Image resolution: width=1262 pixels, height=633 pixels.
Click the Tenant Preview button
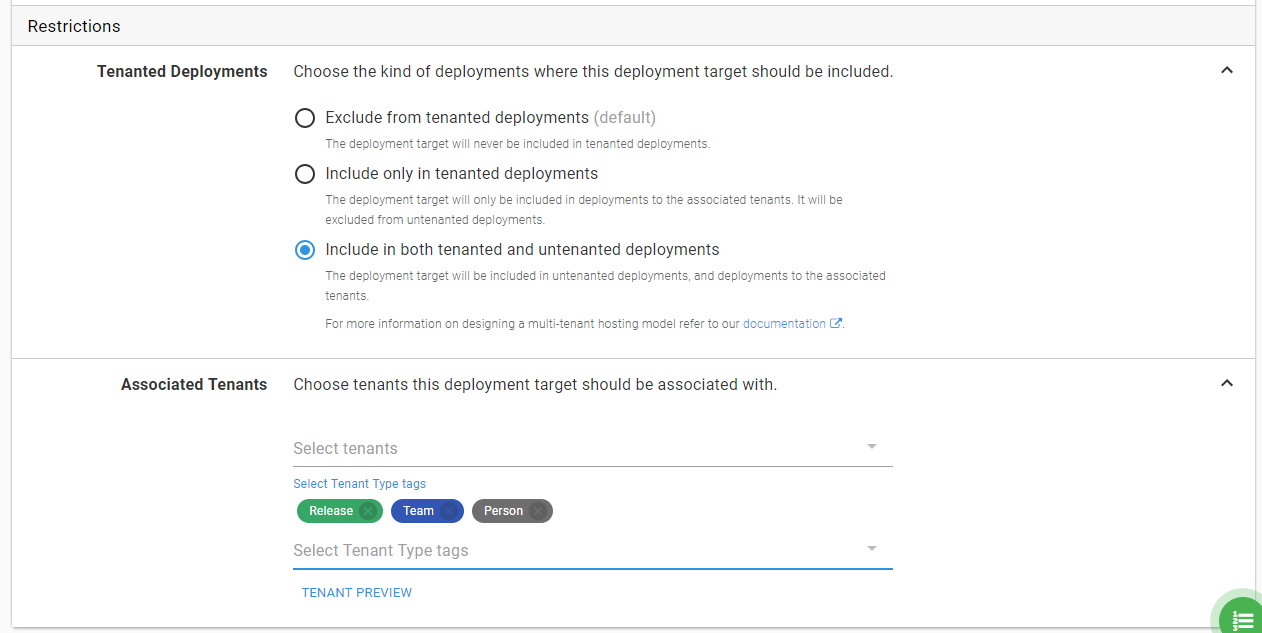tap(357, 593)
